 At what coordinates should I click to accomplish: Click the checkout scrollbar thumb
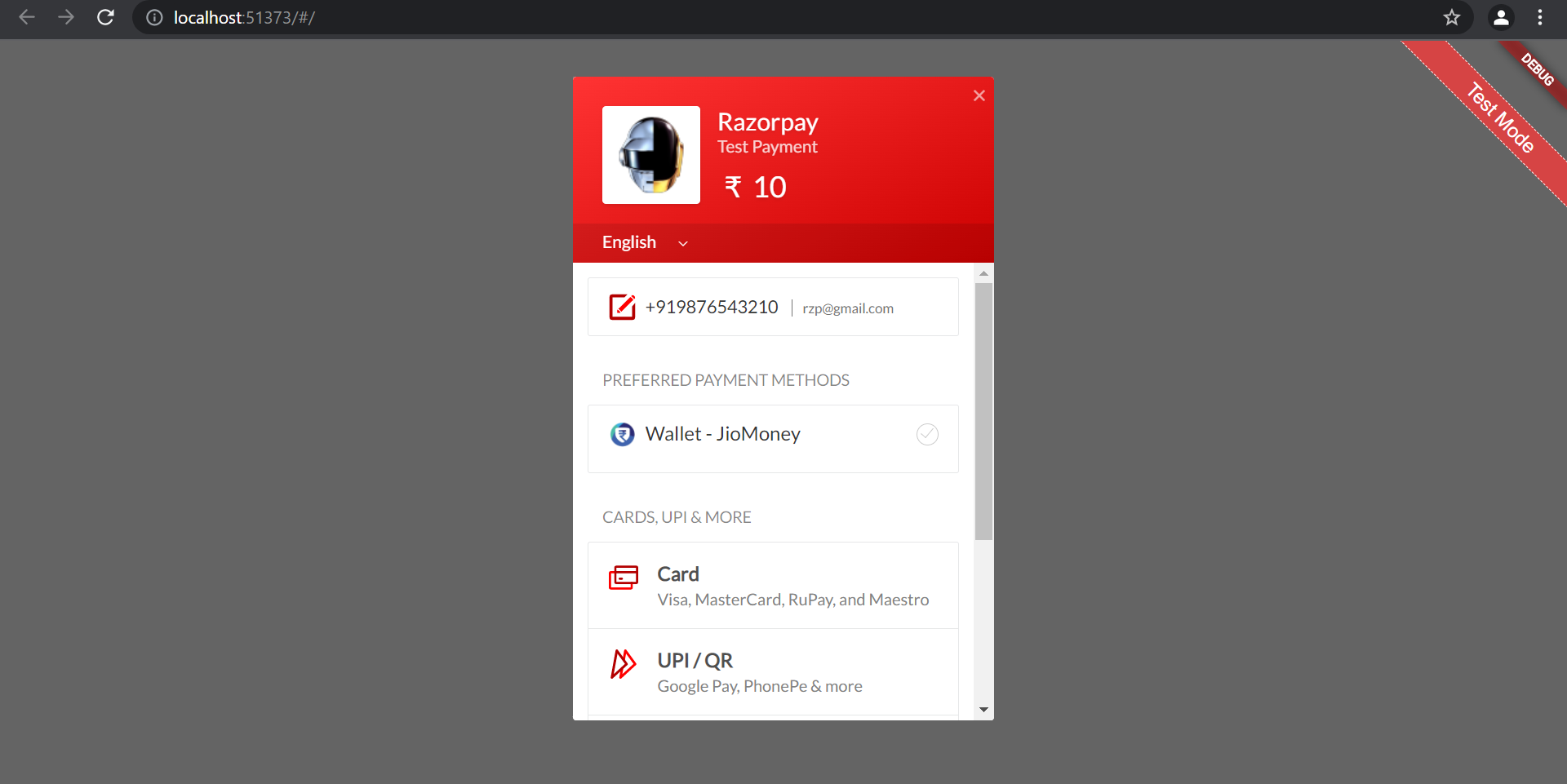tap(984, 412)
